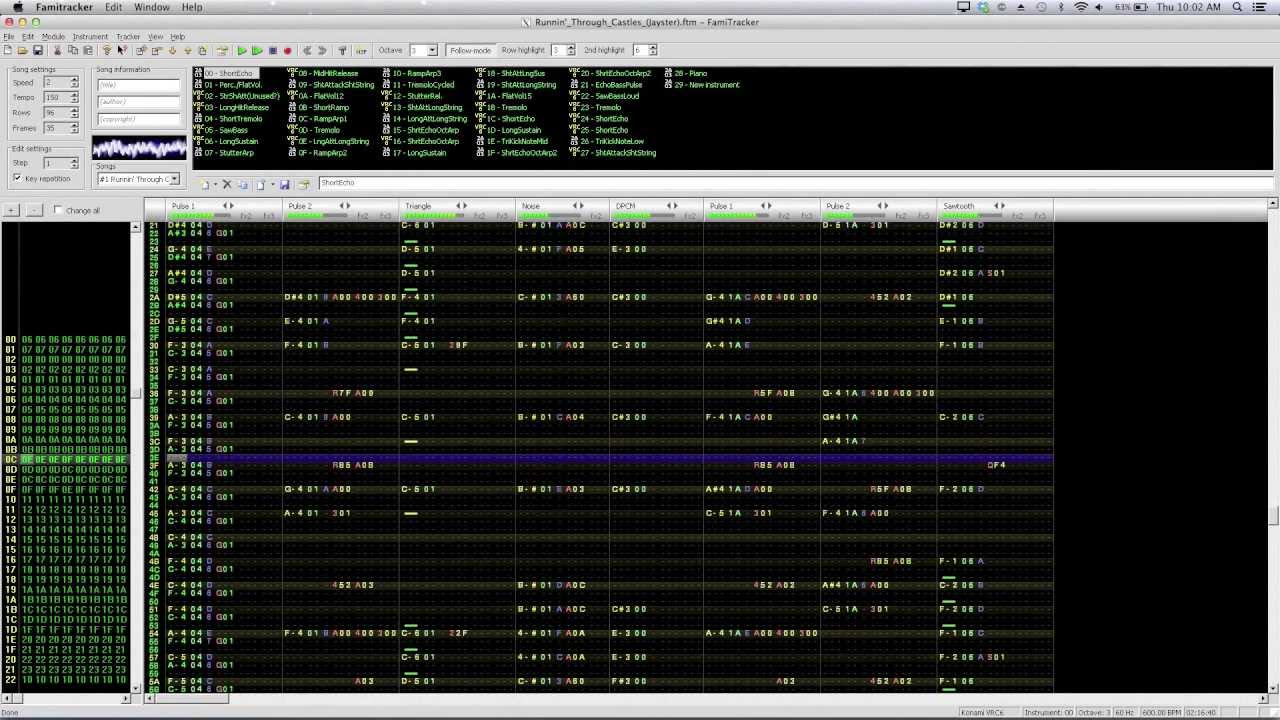Screen dimensions: 1280x720
Task: Click frame editor right small button
Action: [34, 210]
